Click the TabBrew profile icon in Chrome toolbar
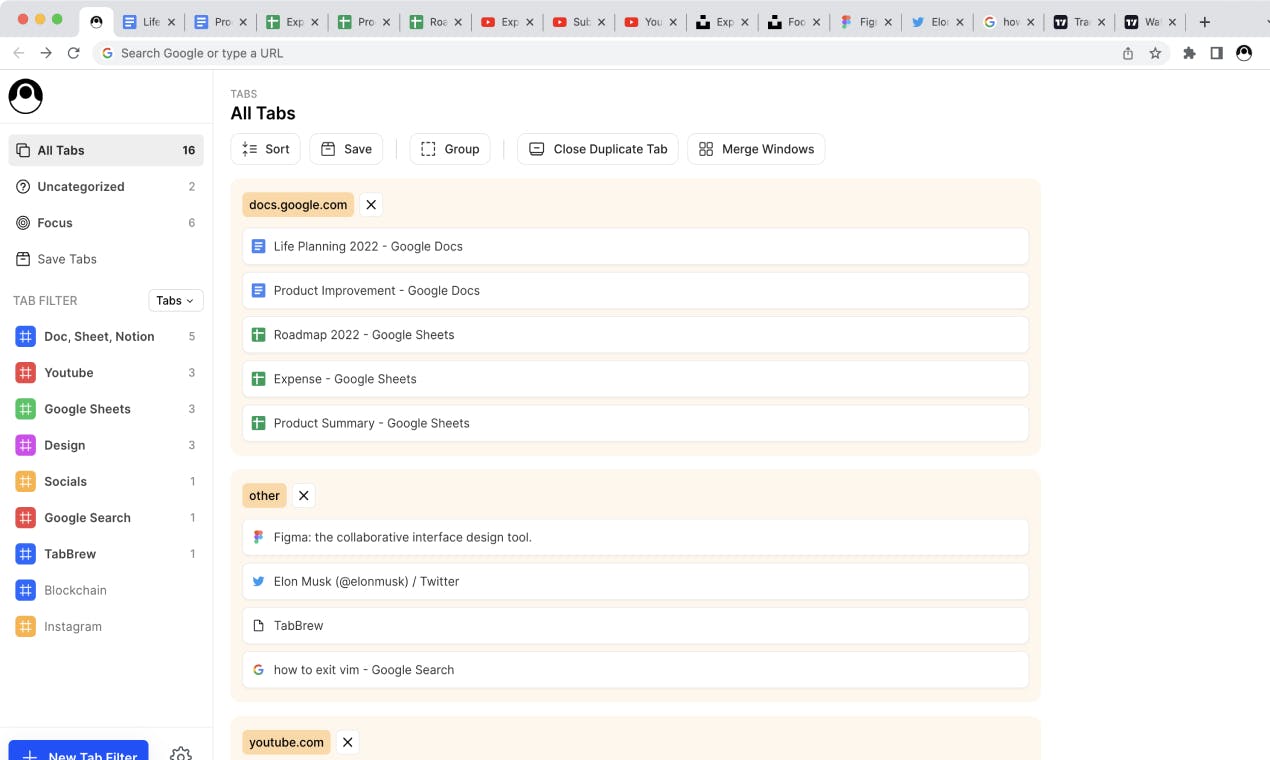The height and width of the screenshot is (760, 1270). 1244,53
